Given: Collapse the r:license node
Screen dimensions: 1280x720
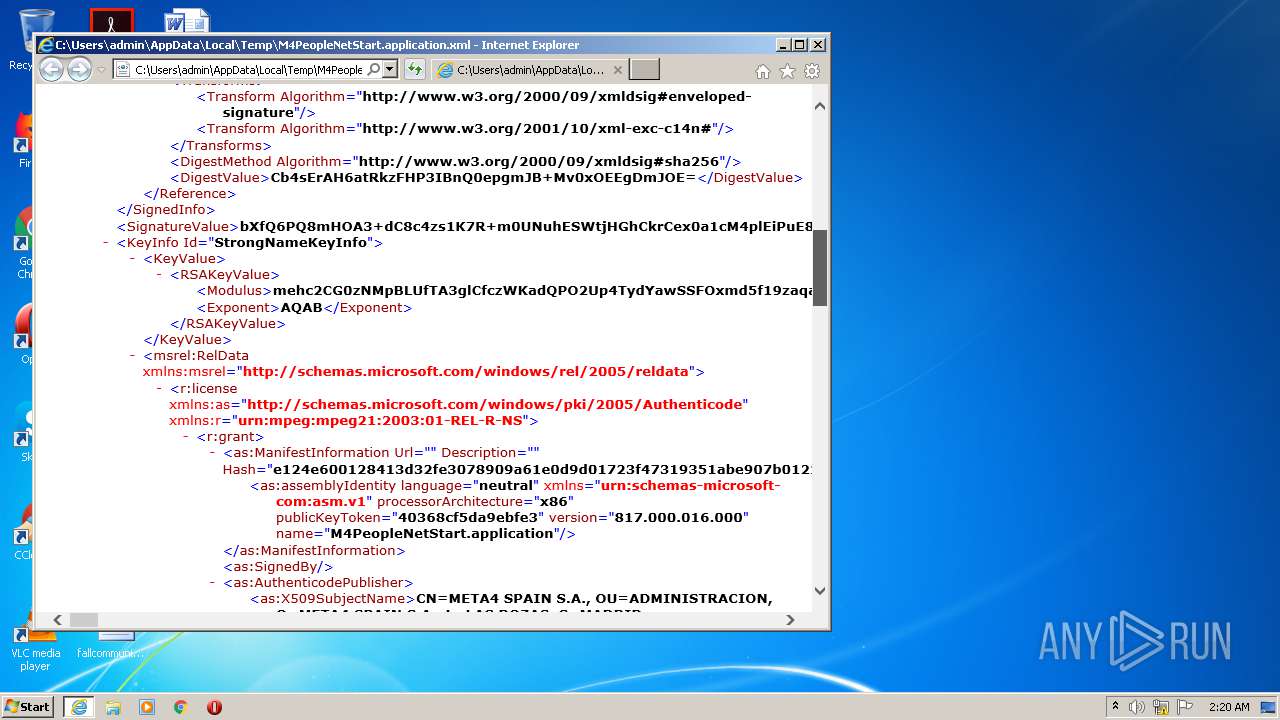Looking at the screenshot, I should click(x=159, y=388).
